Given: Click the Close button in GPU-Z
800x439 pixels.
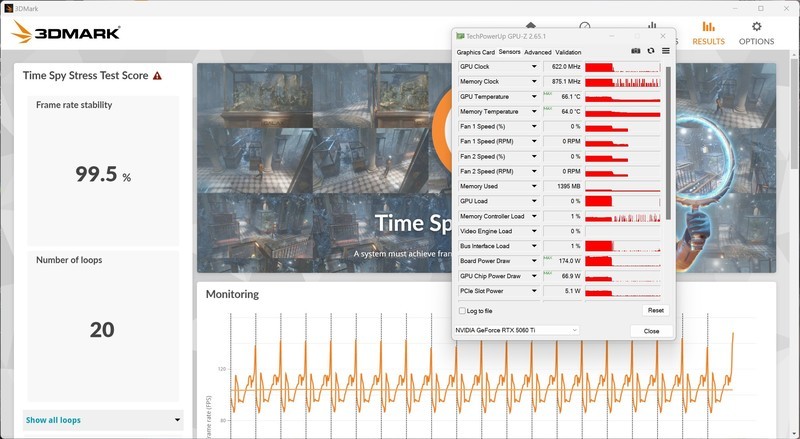Looking at the screenshot, I should [652, 331].
